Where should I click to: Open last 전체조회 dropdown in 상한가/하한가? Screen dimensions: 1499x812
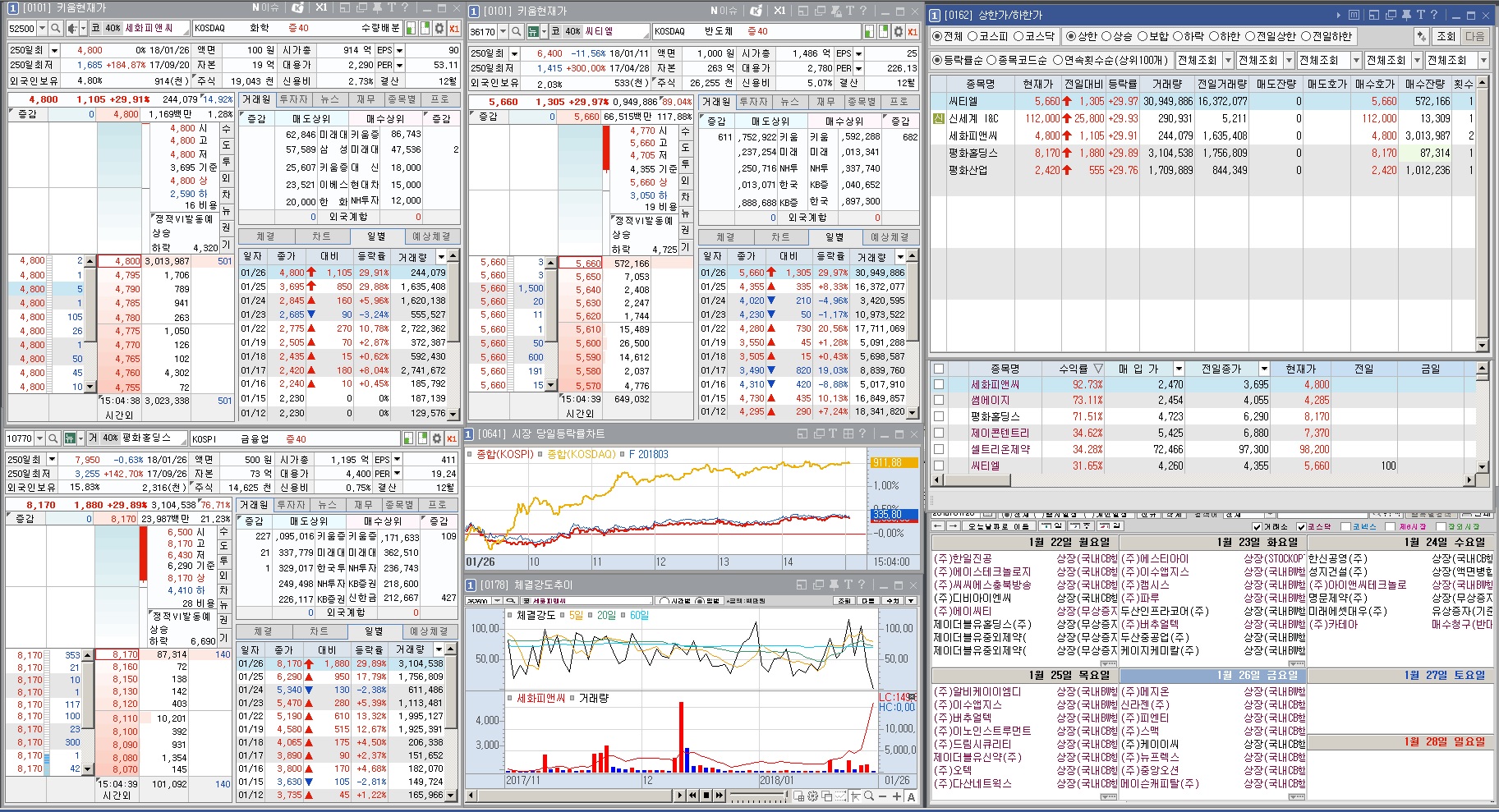(1483, 60)
